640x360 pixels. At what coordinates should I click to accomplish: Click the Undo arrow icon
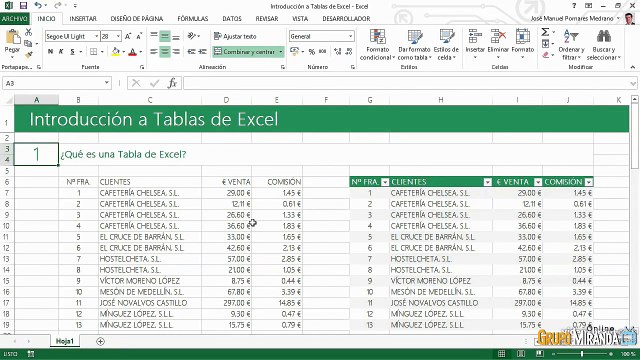(x=38, y=5)
